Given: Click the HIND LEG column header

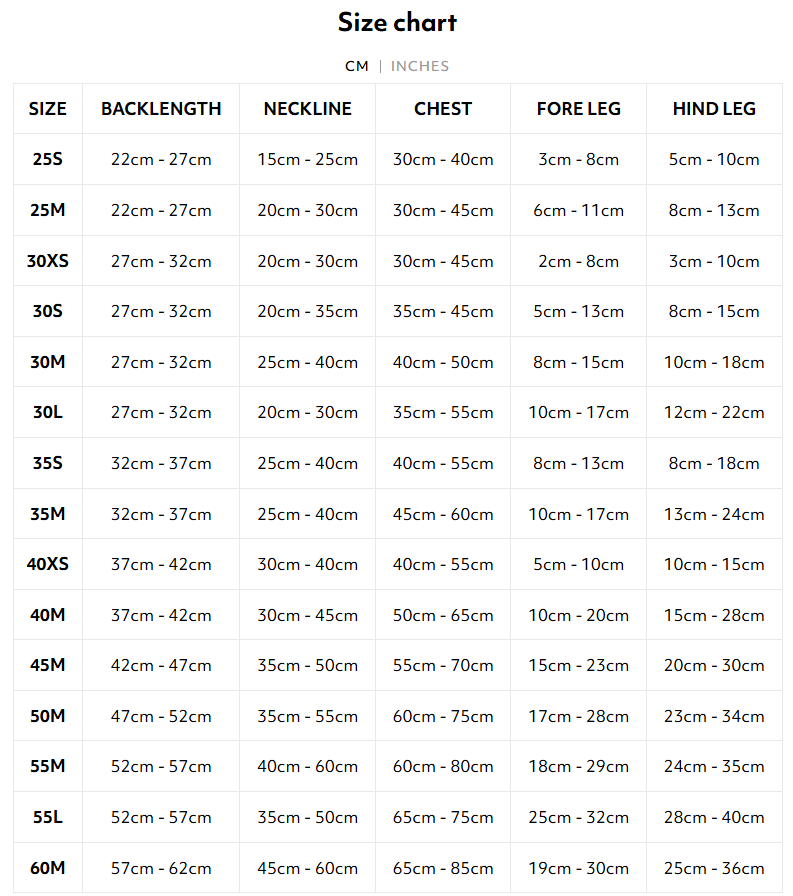Looking at the screenshot, I should click(714, 109).
